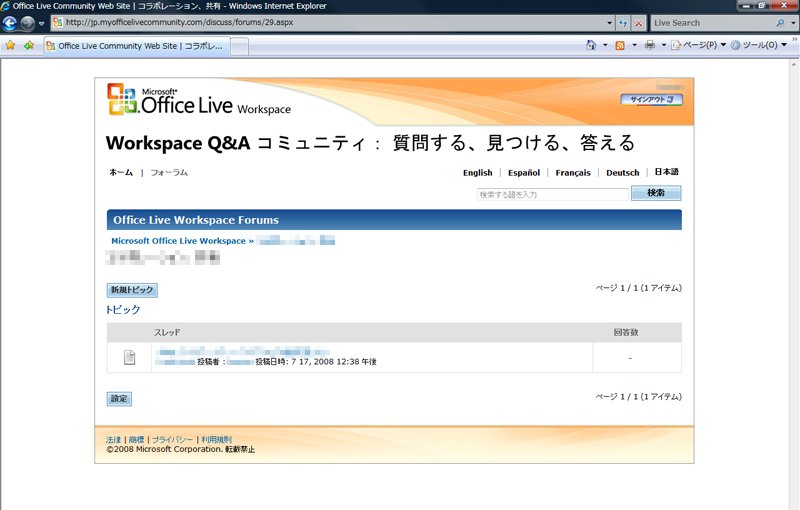This screenshot has width=800, height=510.
Task: Expand the Print dropdown arrow
Action: (x=664, y=45)
